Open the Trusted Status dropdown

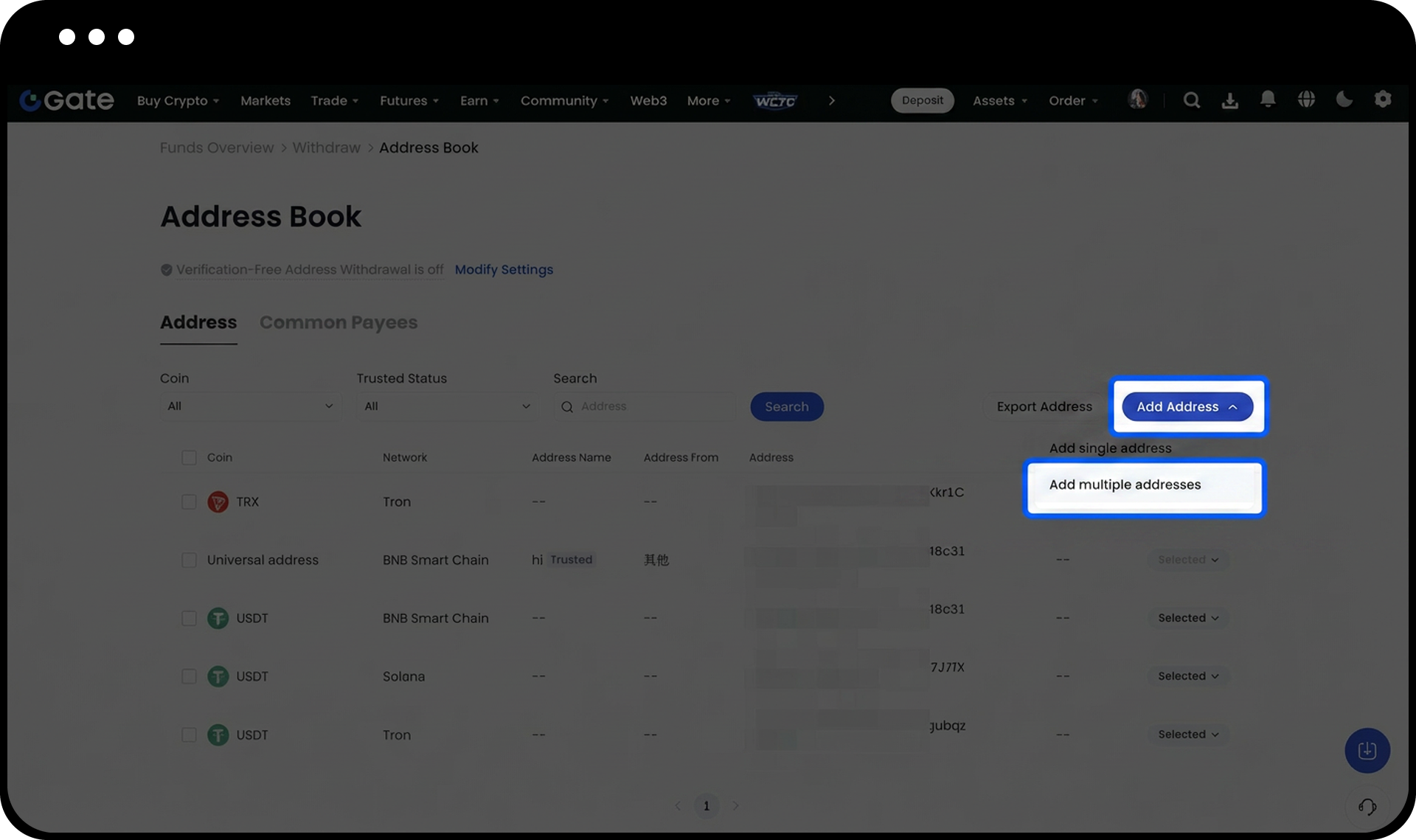447,406
